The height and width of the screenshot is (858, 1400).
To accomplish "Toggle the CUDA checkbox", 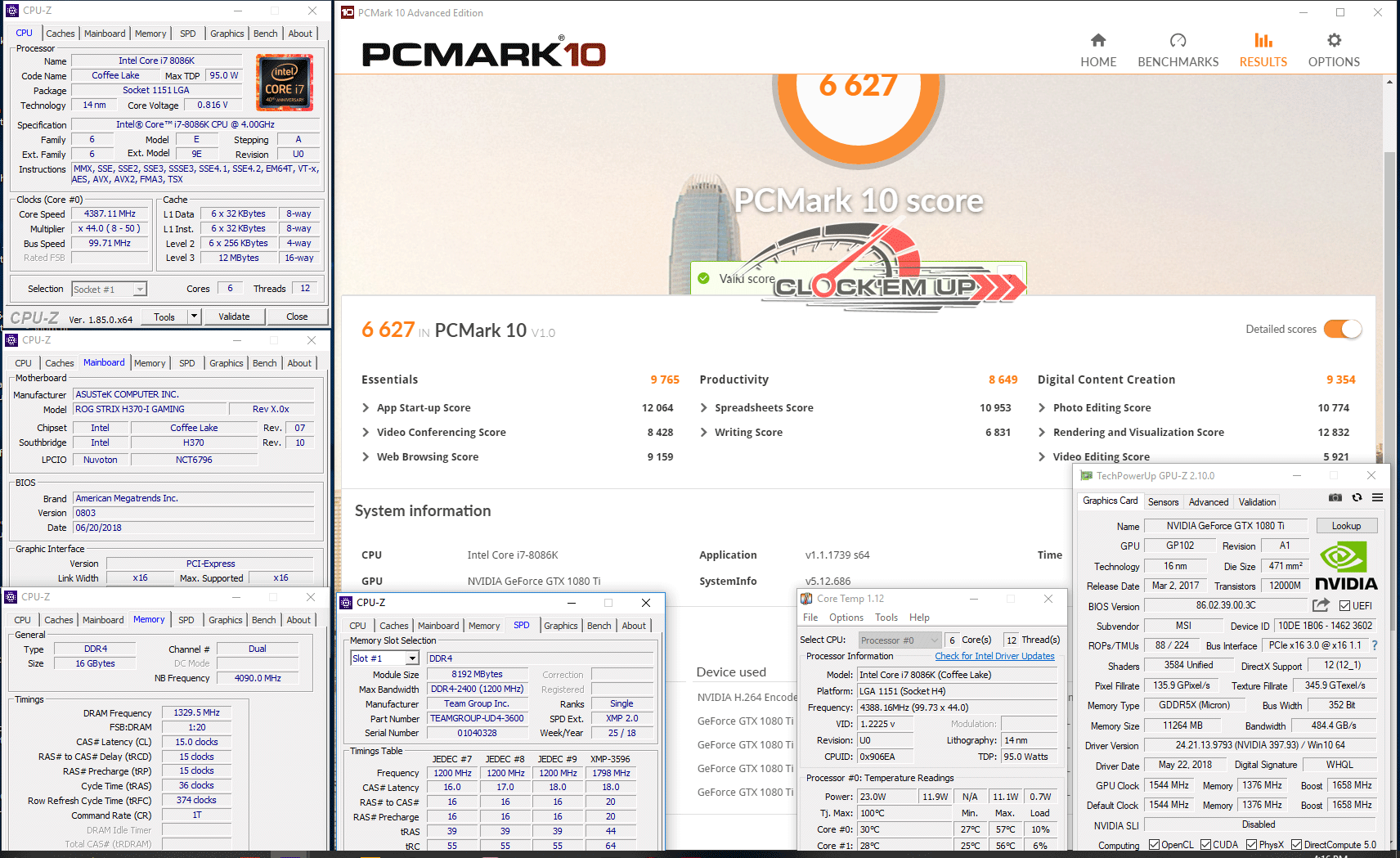I will point(1205,845).
